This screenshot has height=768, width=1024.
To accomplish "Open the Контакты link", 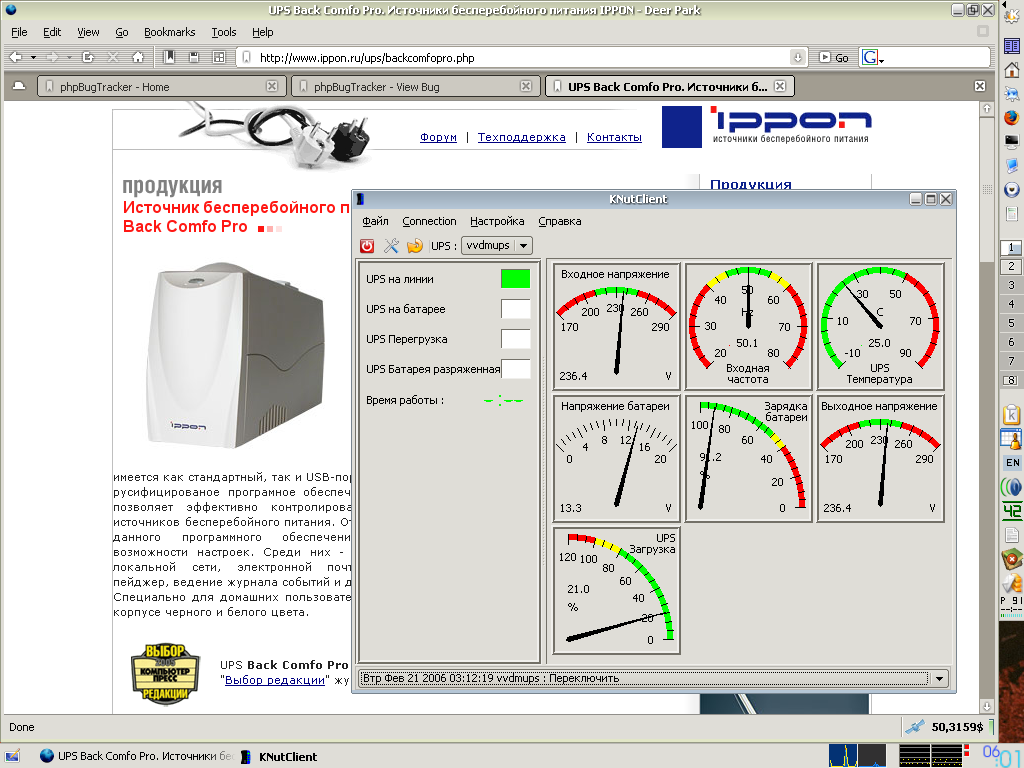I will 614,137.
